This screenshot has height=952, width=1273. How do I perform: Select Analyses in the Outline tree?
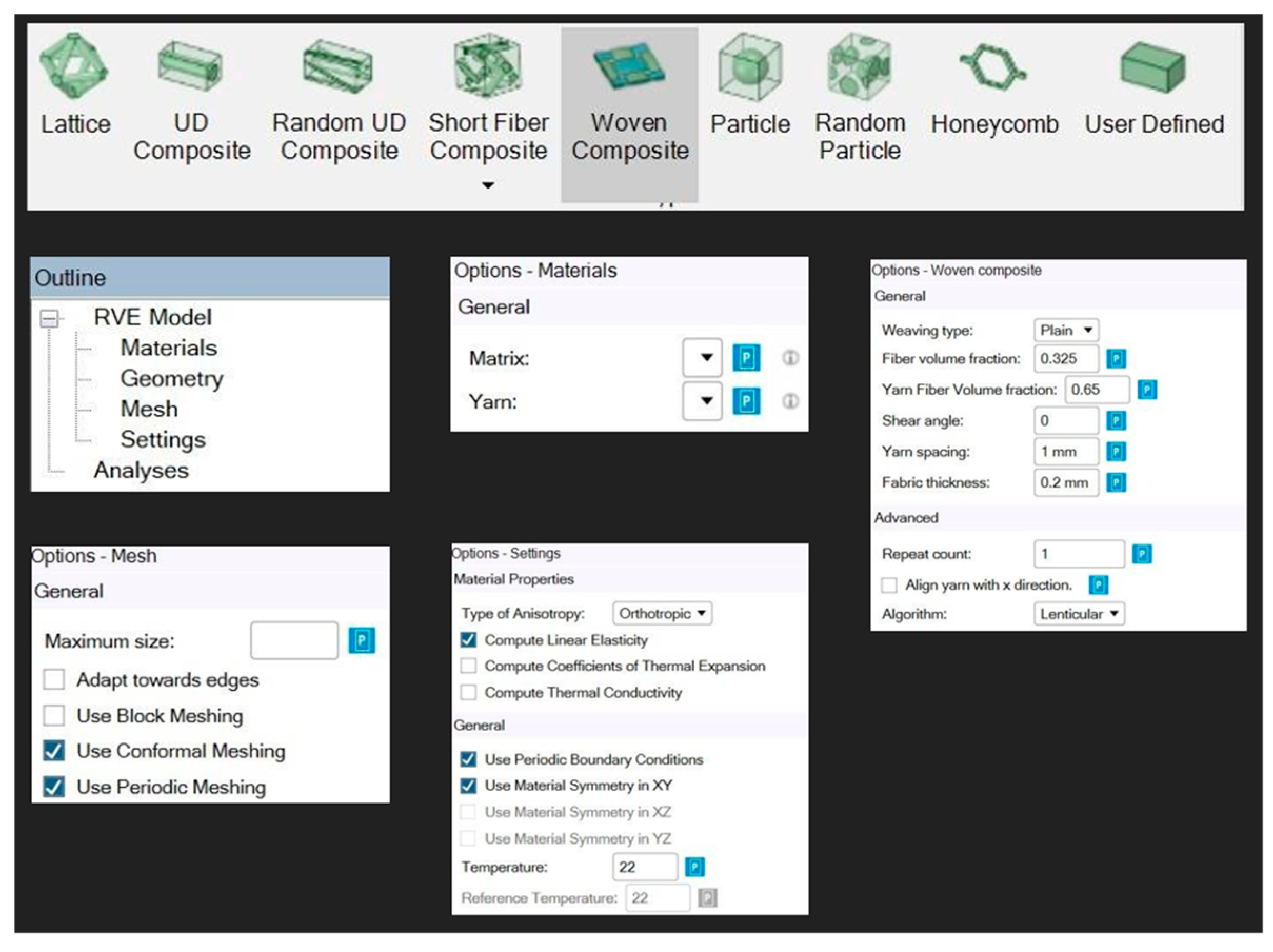click(141, 470)
